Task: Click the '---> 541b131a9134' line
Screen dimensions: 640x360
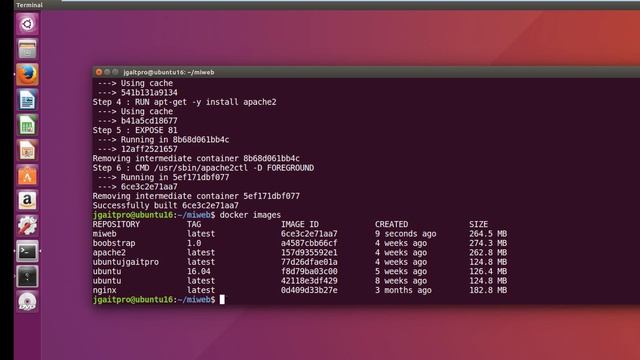Action: [138, 93]
